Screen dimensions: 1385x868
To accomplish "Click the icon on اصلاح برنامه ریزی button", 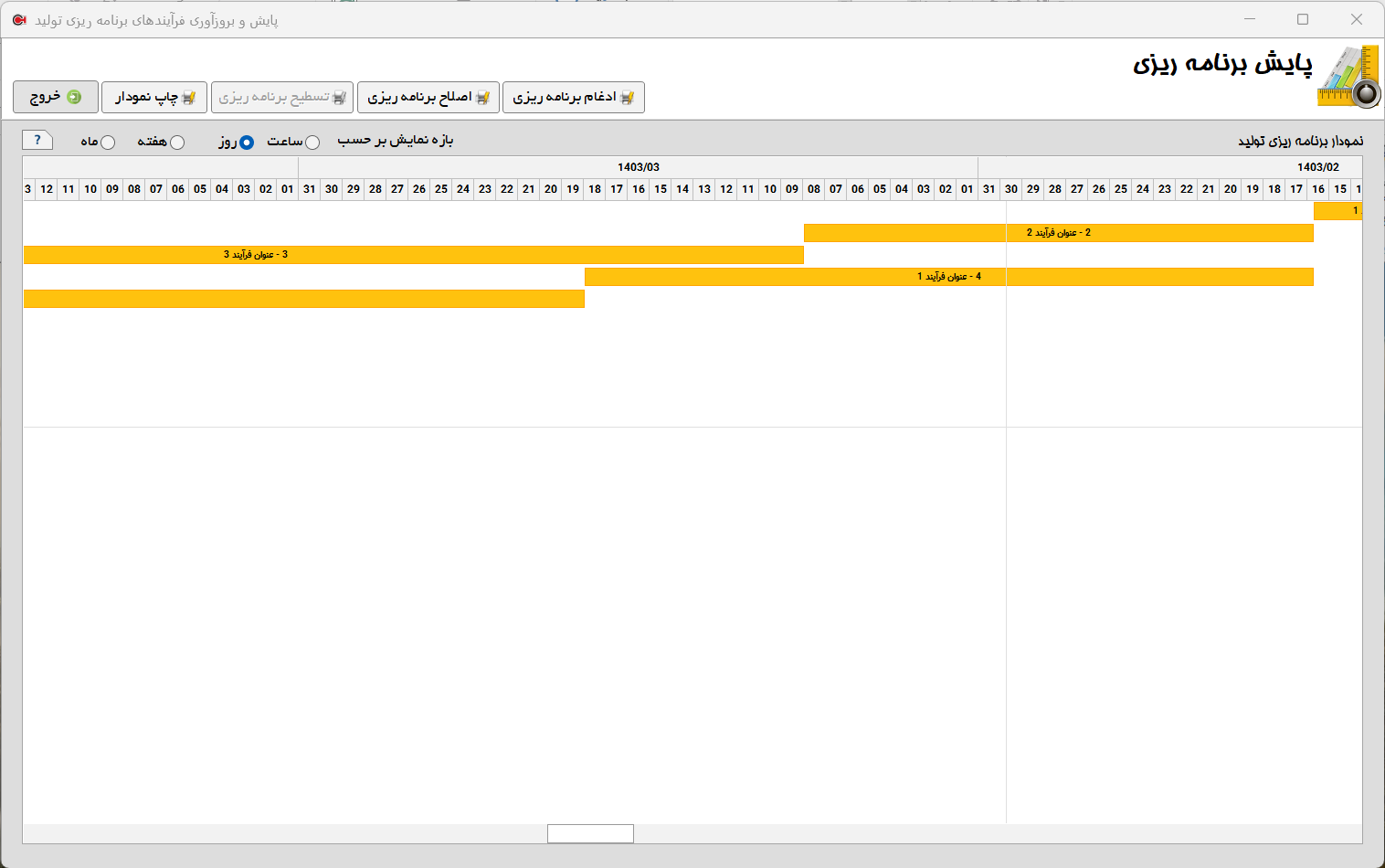I will 482,98.
